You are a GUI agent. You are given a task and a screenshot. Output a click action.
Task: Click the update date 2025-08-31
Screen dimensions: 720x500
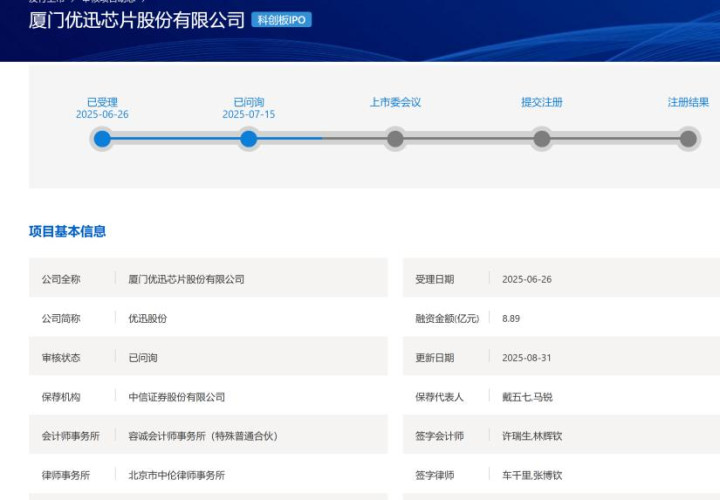pos(527,358)
